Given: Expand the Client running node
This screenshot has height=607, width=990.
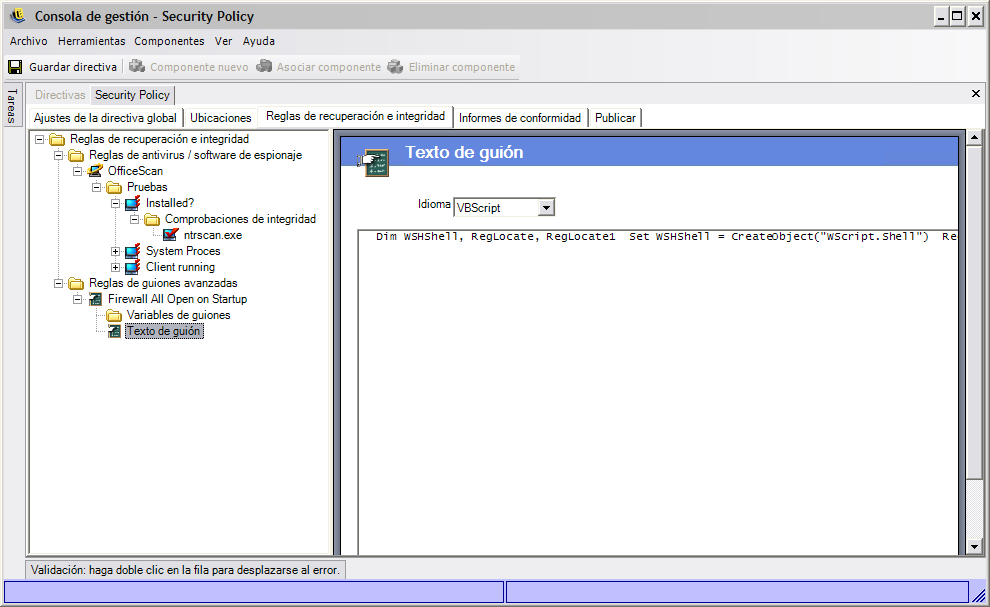Looking at the screenshot, I should coord(116,267).
